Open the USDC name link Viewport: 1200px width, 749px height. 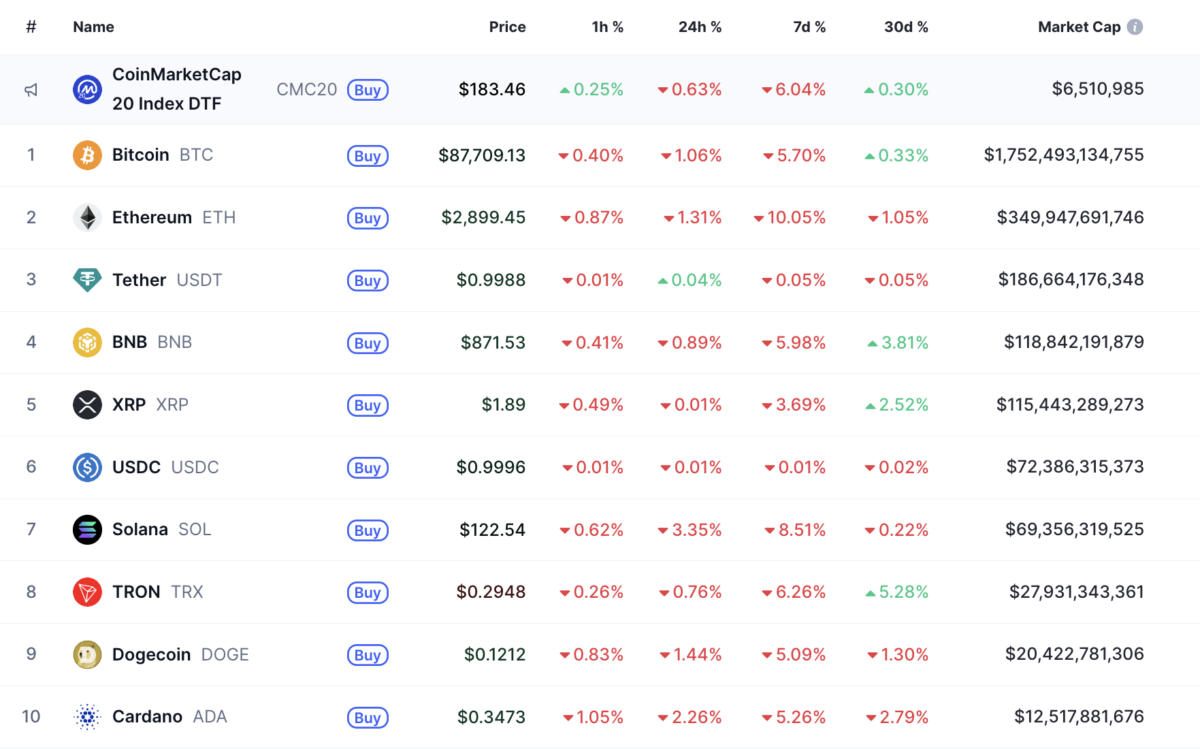pos(136,467)
